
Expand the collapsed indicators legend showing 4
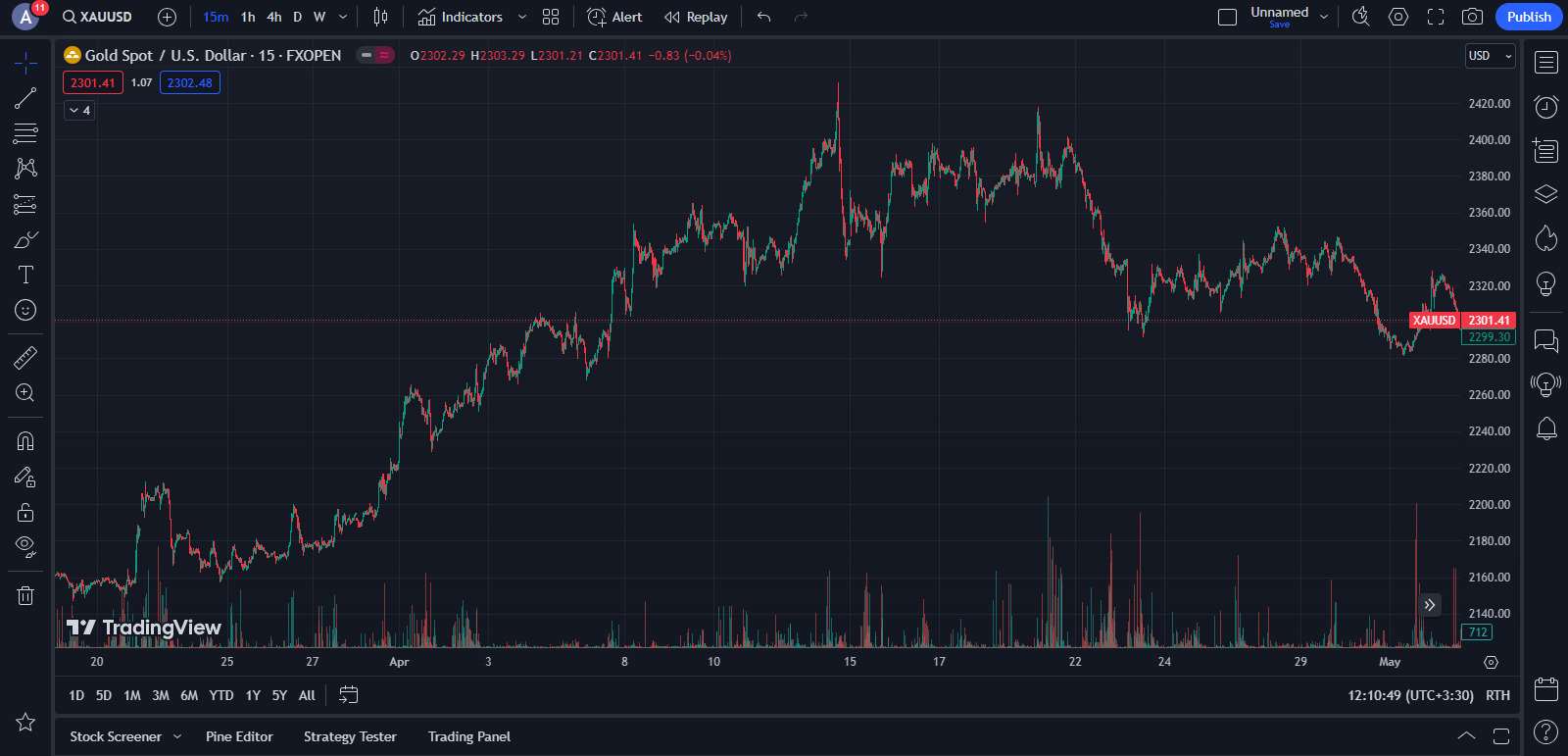[x=79, y=111]
